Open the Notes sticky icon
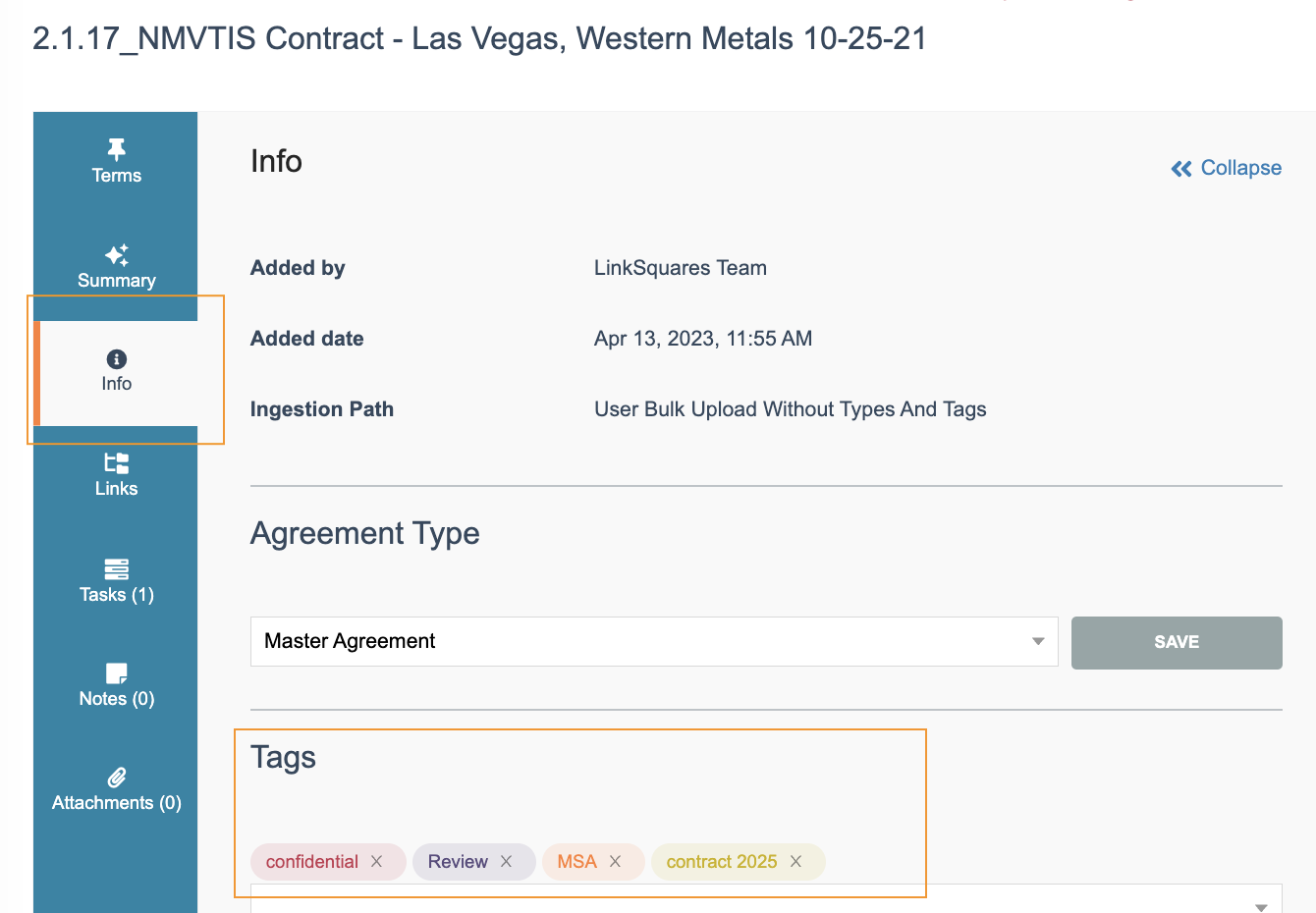This screenshot has width=1316, height=913. click(x=116, y=673)
